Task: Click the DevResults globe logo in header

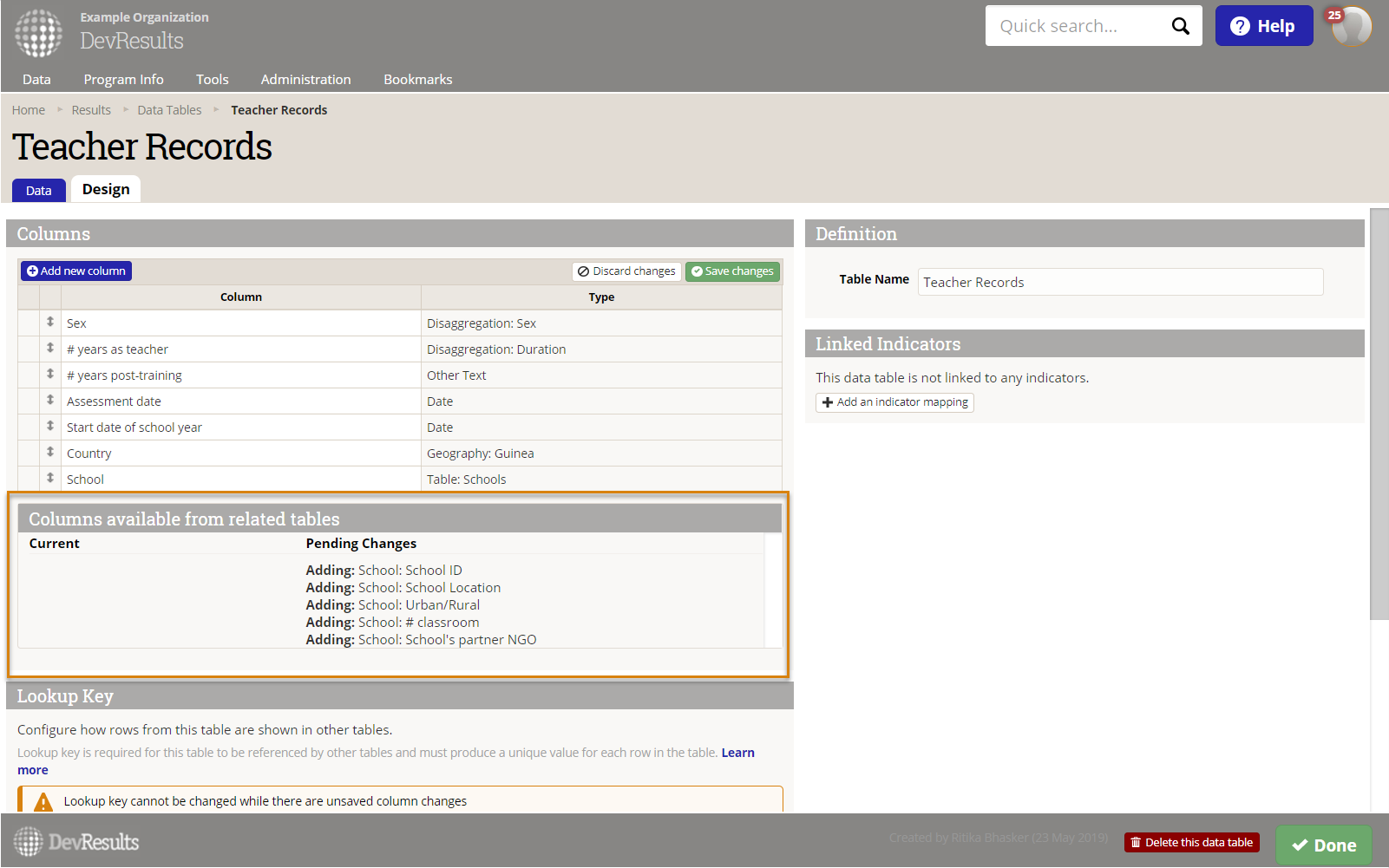Action: coord(39,33)
